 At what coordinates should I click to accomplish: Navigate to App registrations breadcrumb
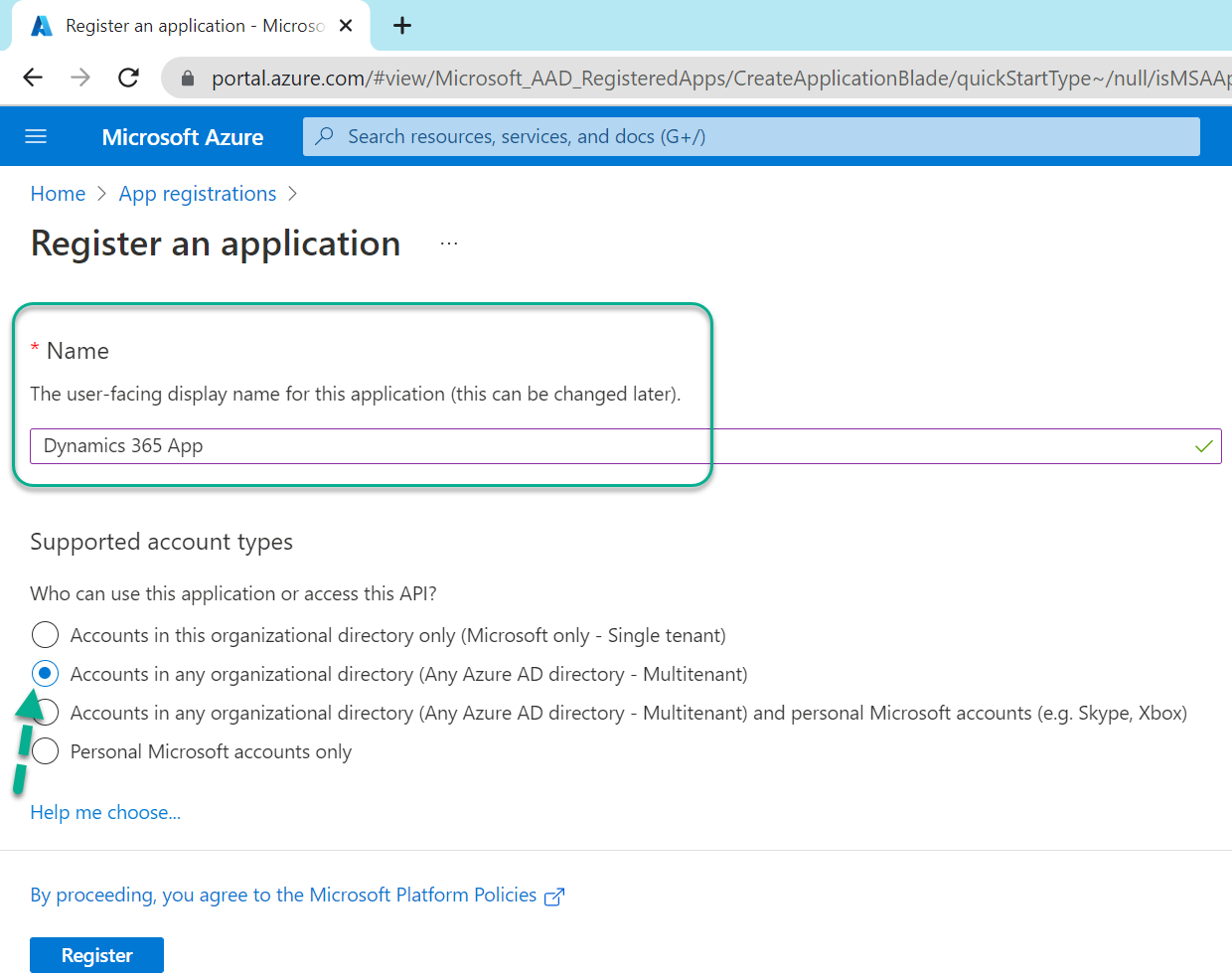click(197, 193)
